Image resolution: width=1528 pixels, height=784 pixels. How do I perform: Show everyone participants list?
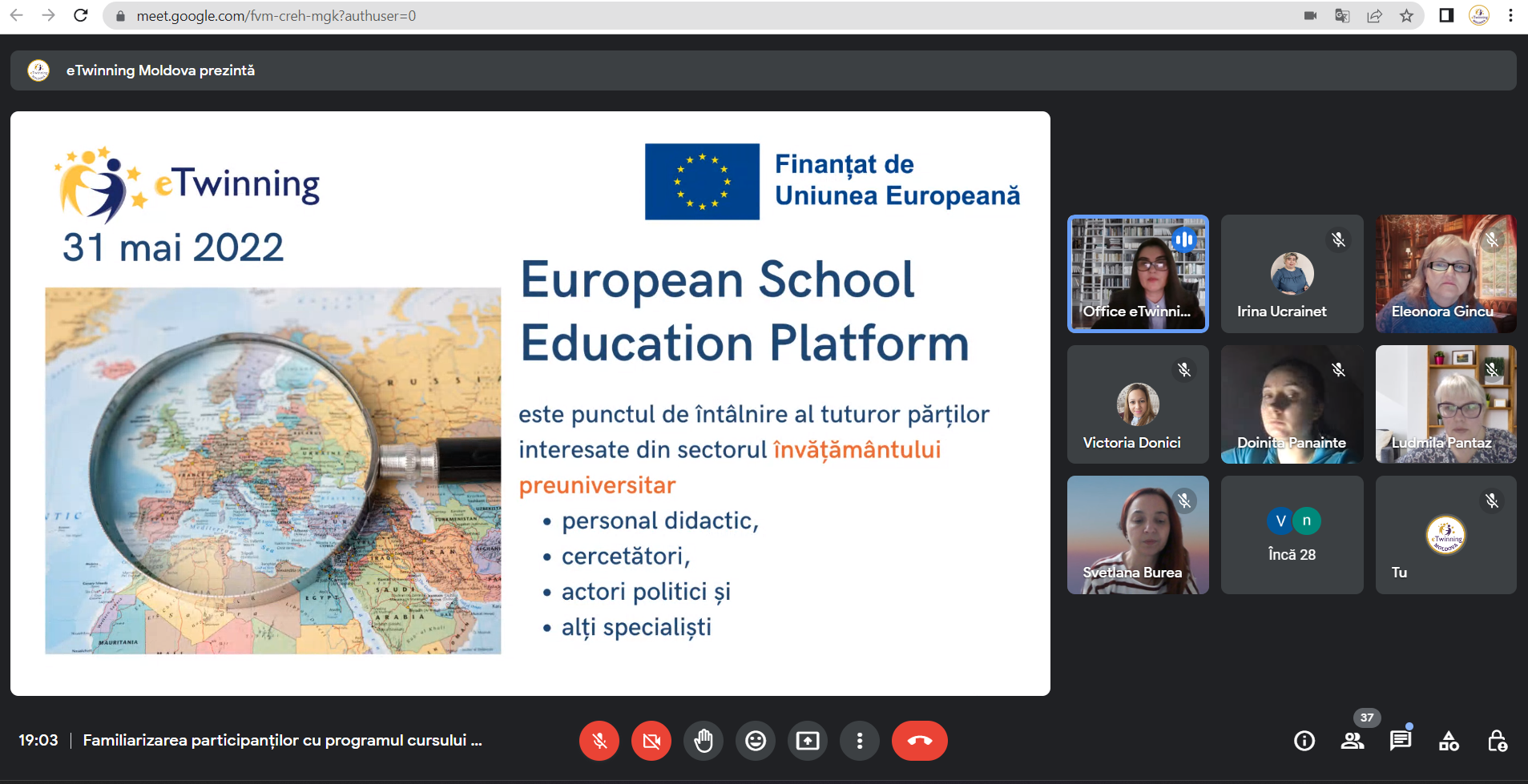(1353, 741)
